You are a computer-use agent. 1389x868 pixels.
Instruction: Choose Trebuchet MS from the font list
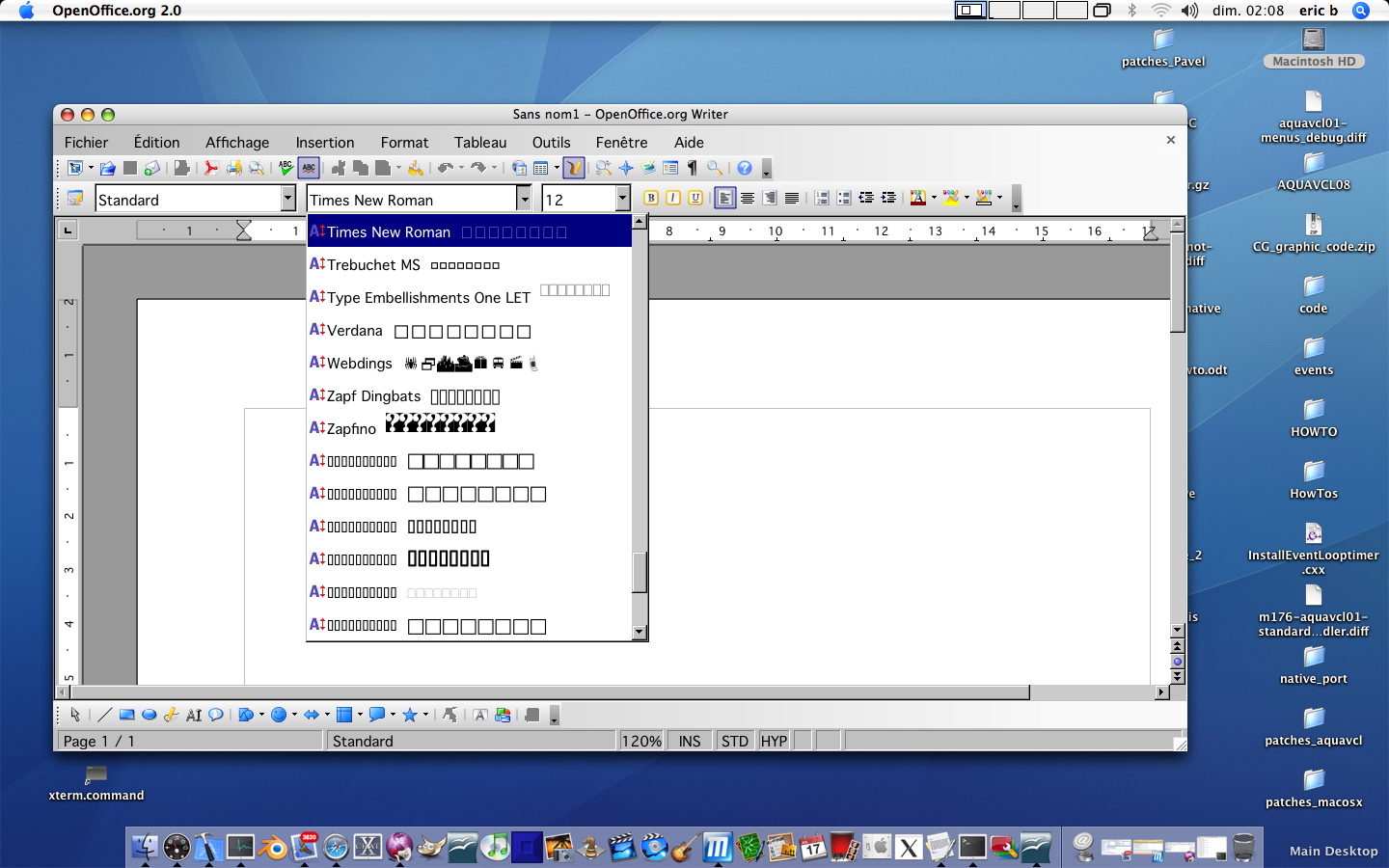click(470, 264)
